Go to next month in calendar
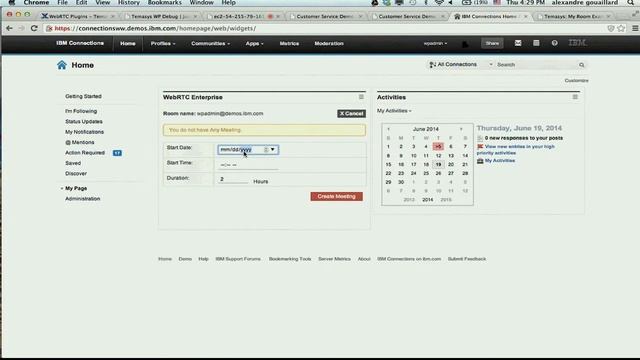 pos(461,129)
